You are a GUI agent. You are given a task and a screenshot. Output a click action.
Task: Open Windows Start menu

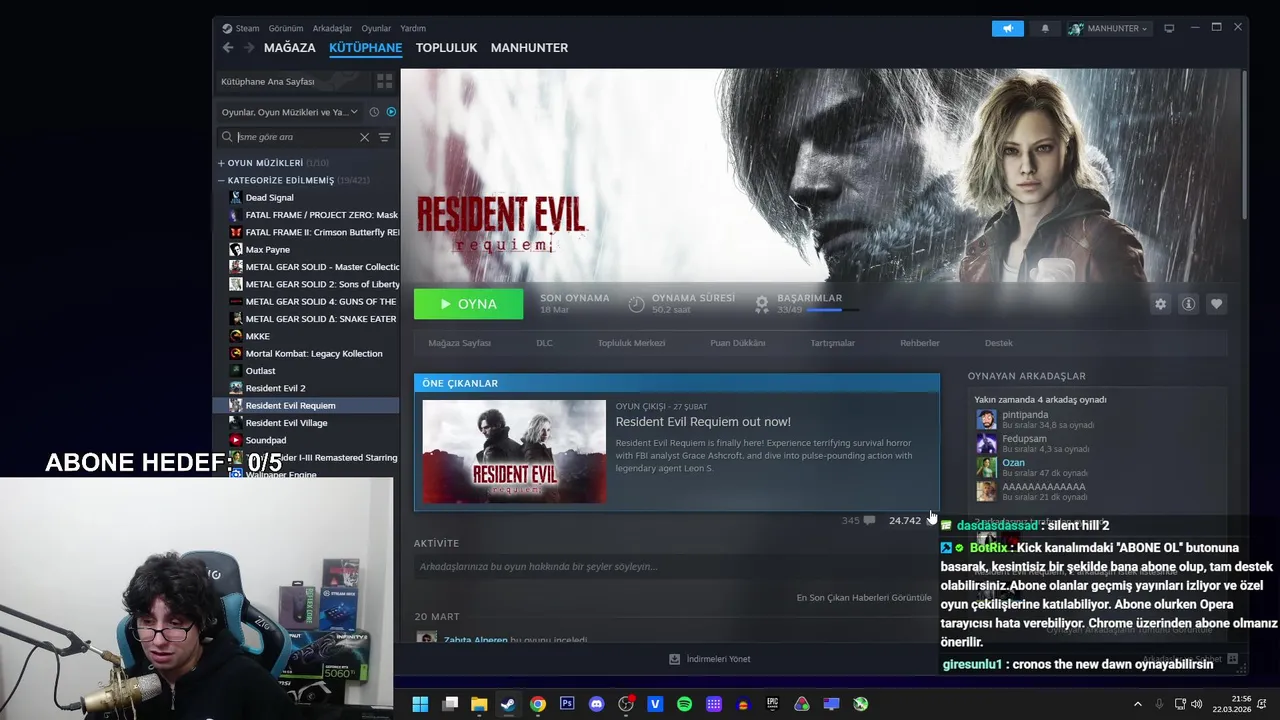coord(420,704)
